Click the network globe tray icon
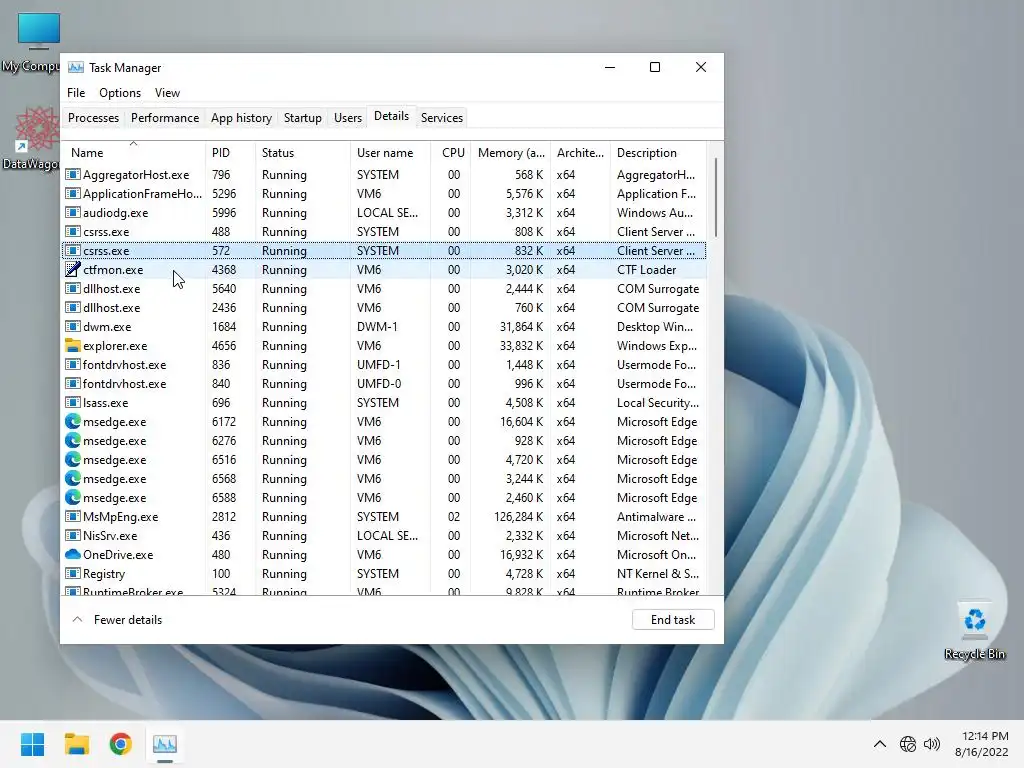The height and width of the screenshot is (768, 1024). 908,744
